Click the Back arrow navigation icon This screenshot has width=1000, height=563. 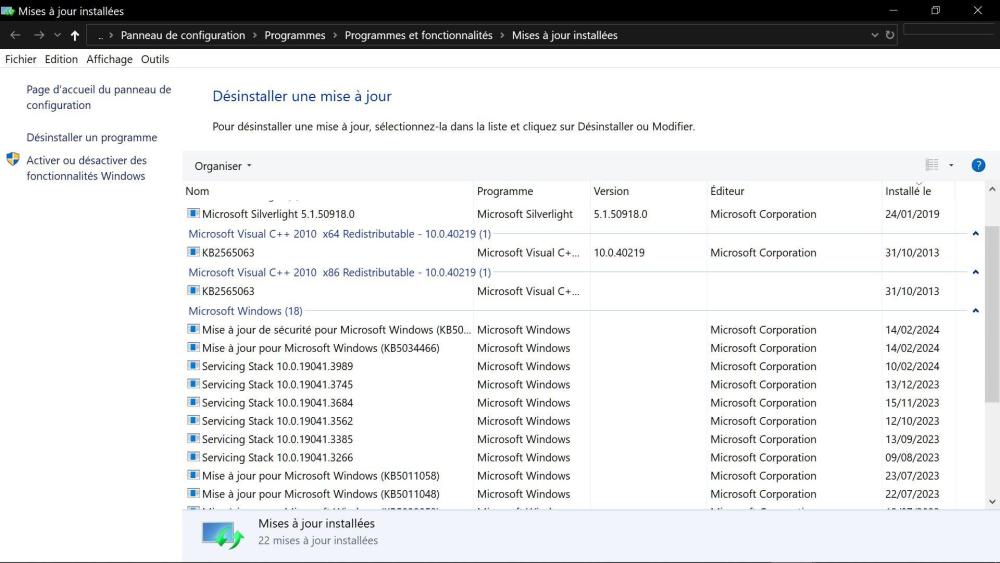click(x=15, y=35)
